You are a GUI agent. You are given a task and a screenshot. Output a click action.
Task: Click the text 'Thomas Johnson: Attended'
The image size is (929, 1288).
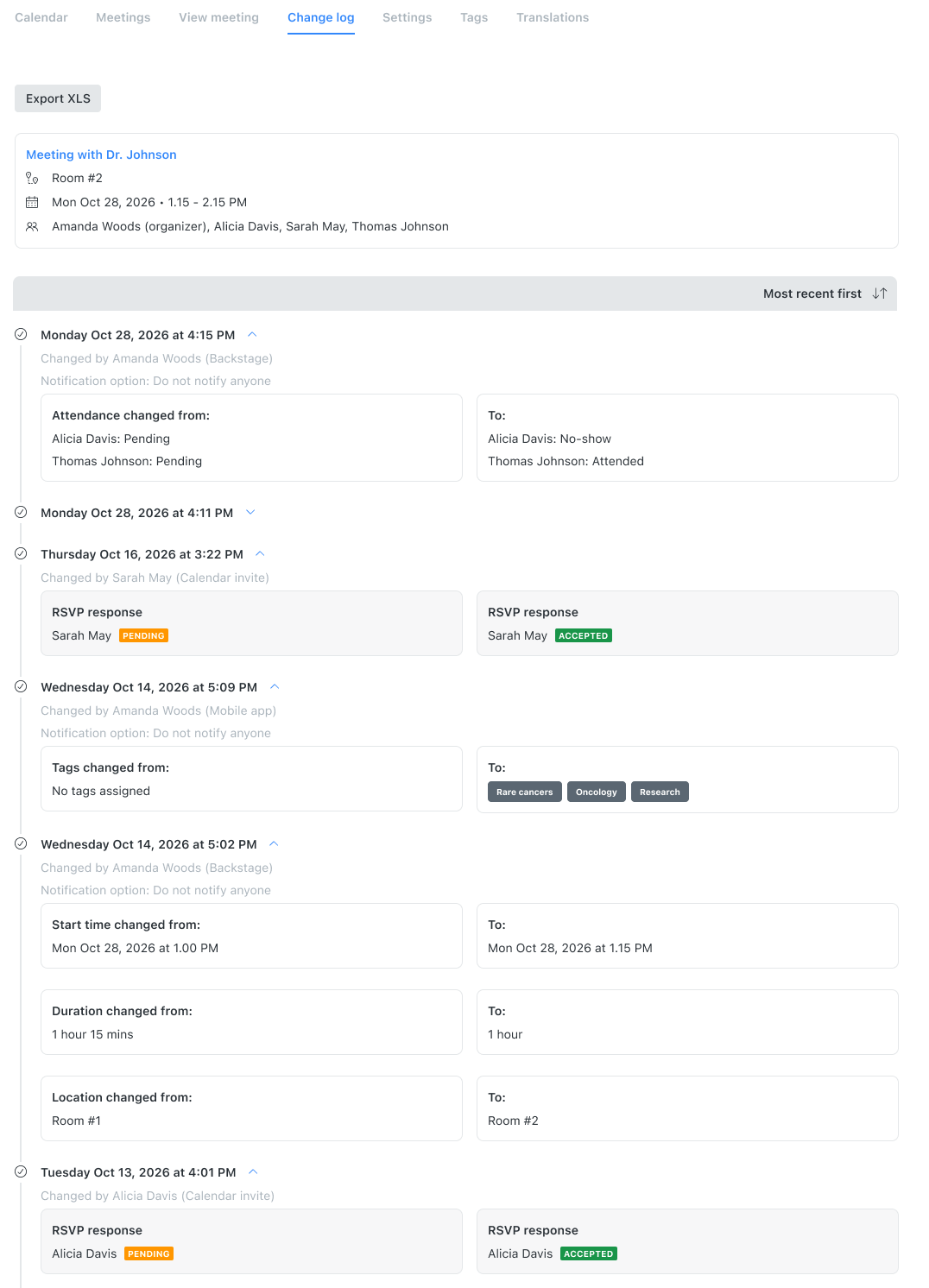click(x=566, y=461)
